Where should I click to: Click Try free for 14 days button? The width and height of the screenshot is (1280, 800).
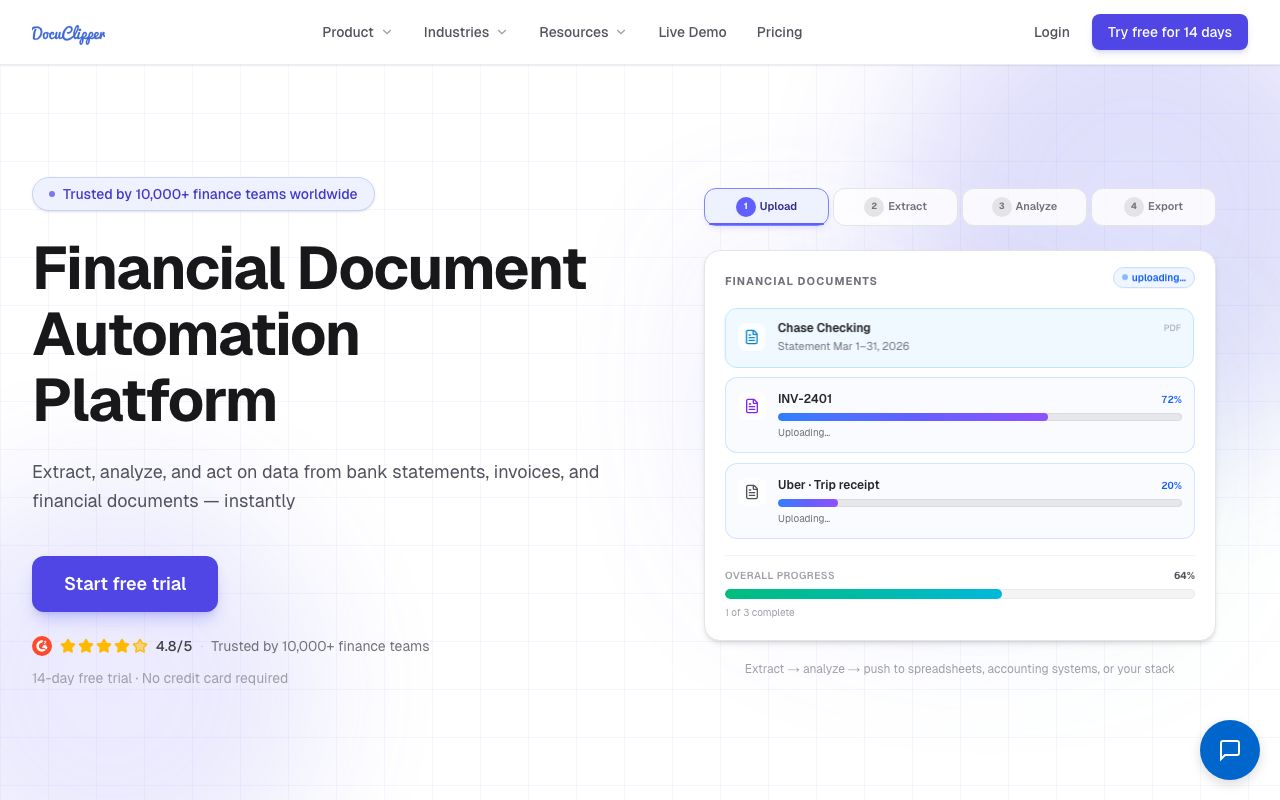click(x=1170, y=32)
